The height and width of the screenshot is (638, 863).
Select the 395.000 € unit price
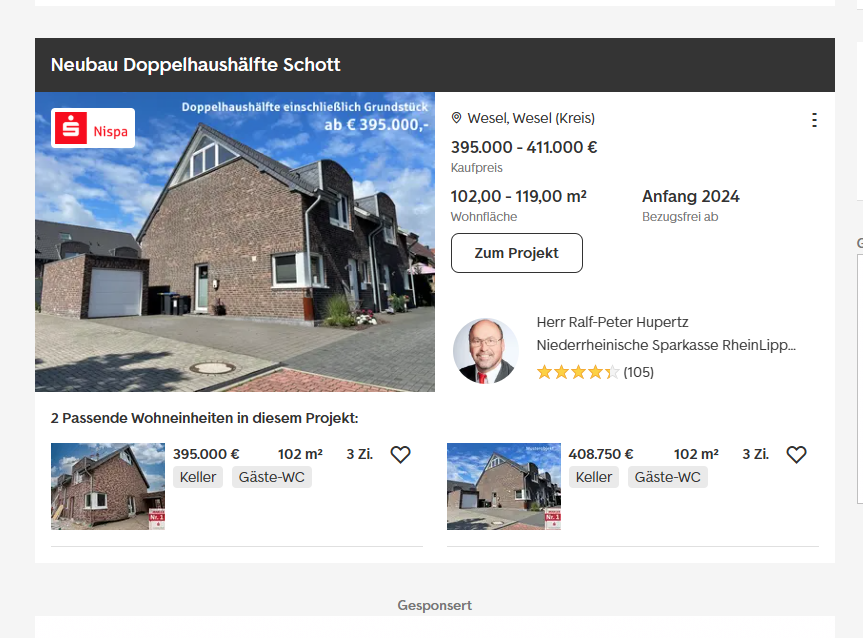[x=206, y=454]
